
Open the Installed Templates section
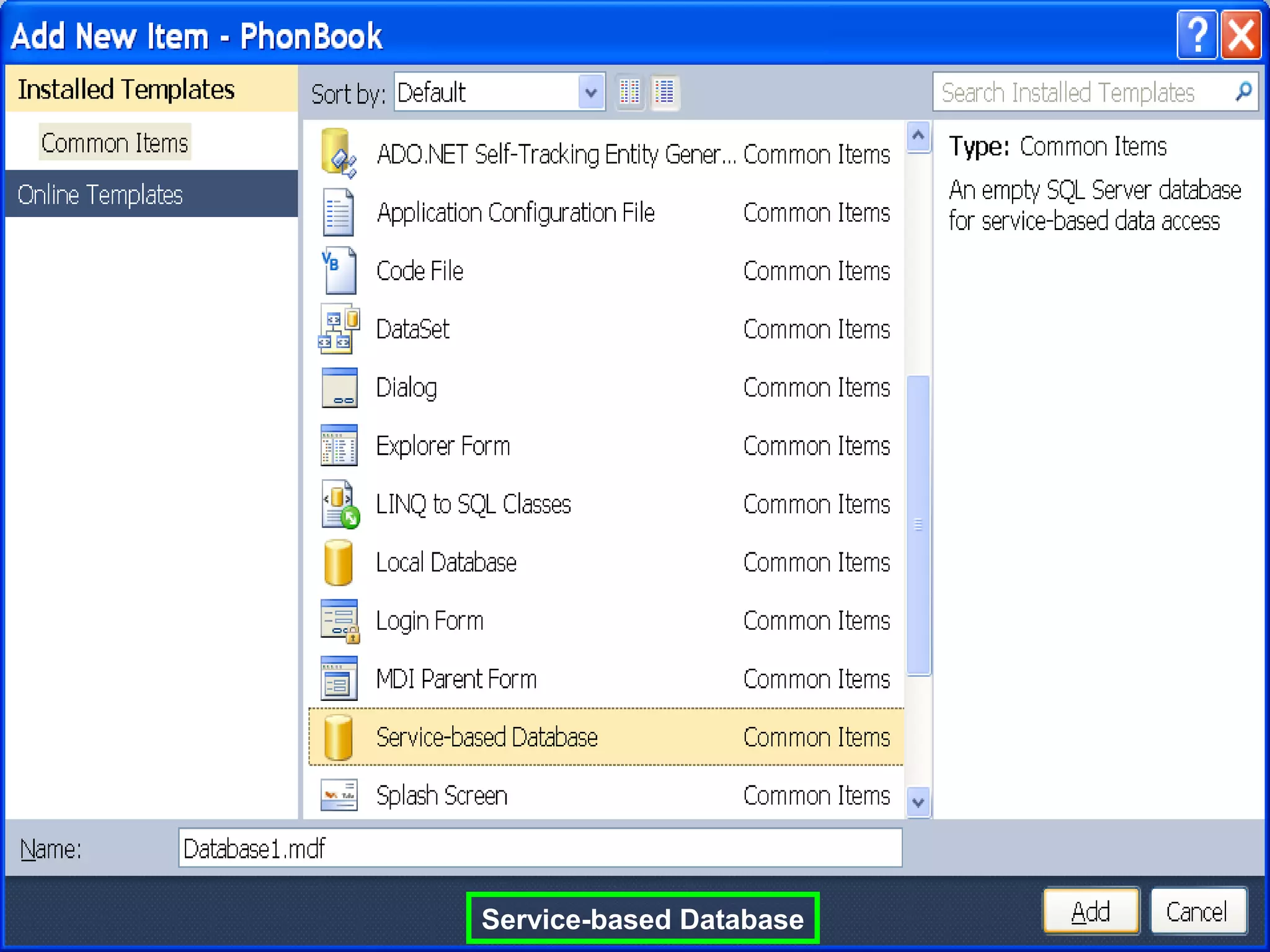pos(126,89)
